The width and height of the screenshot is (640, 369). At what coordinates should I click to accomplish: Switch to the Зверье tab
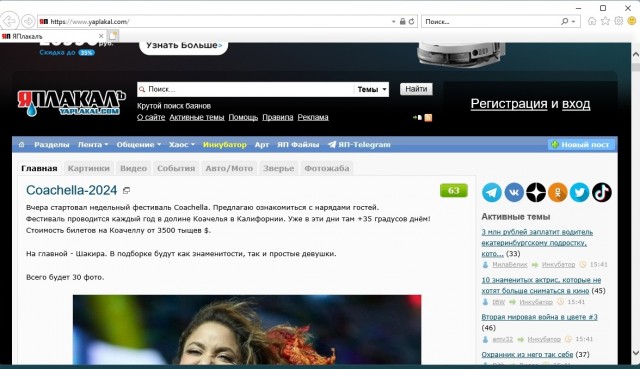coord(278,168)
